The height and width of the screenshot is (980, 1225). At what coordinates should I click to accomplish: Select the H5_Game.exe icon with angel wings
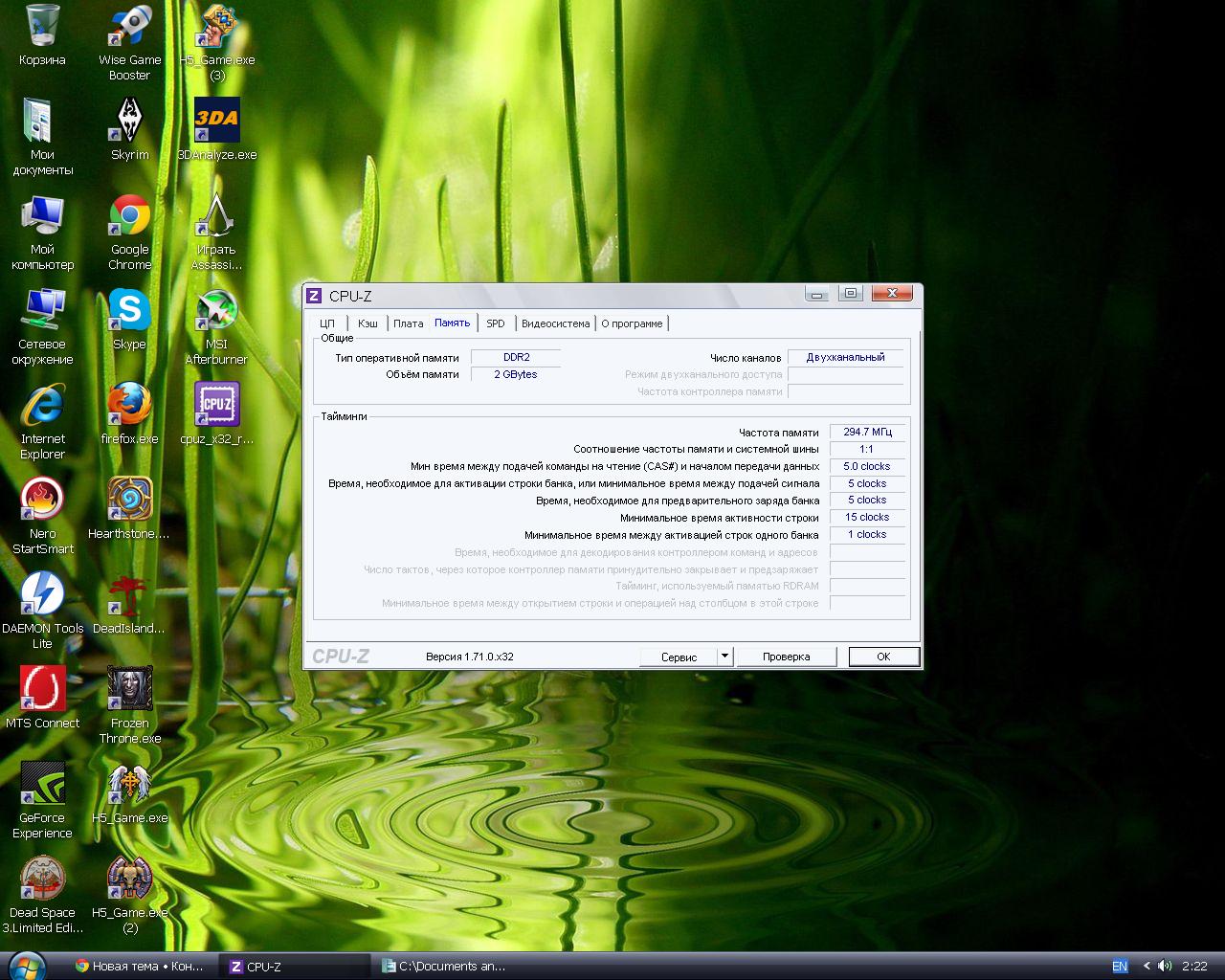pos(129,792)
